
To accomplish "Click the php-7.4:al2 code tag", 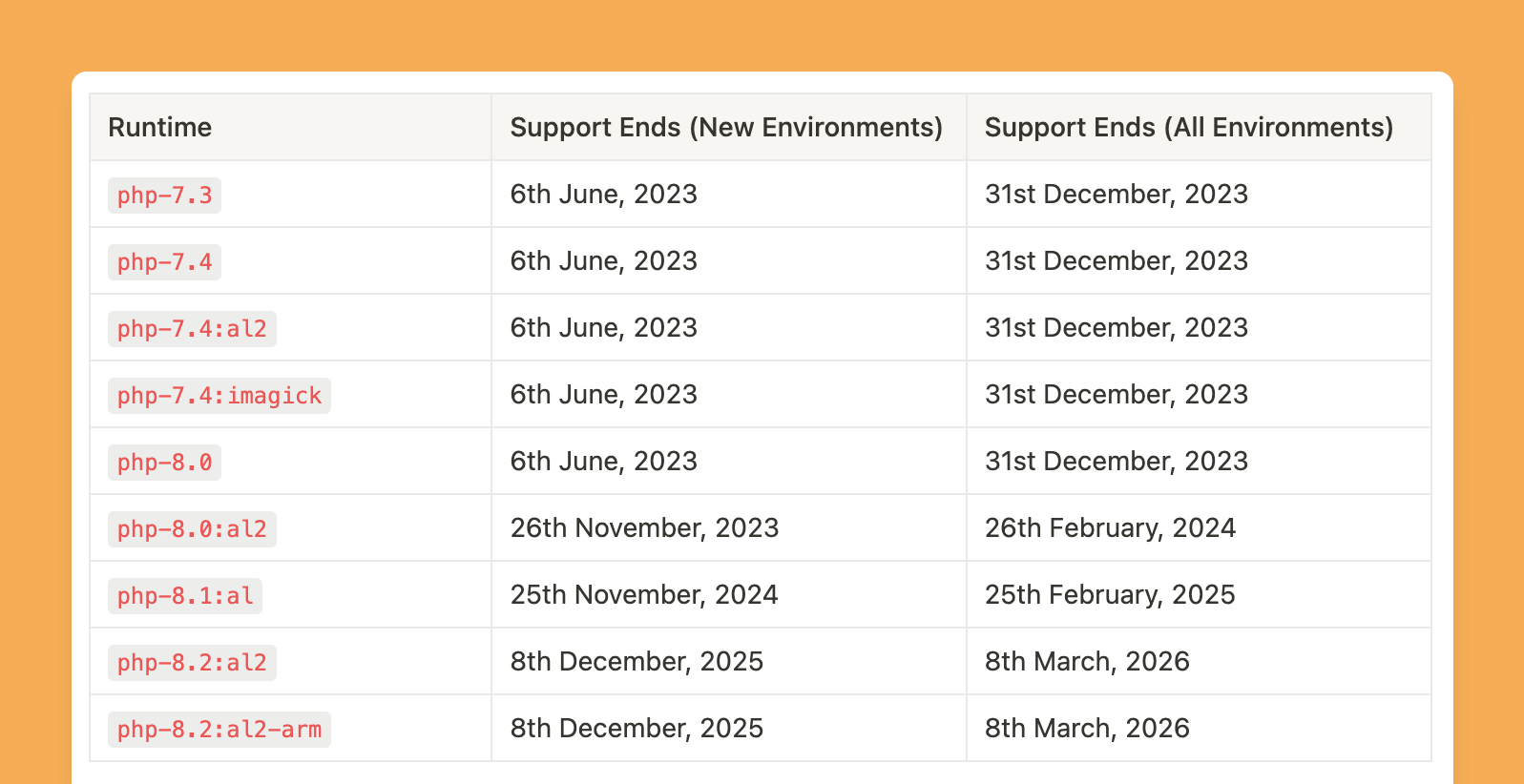I will [x=192, y=329].
